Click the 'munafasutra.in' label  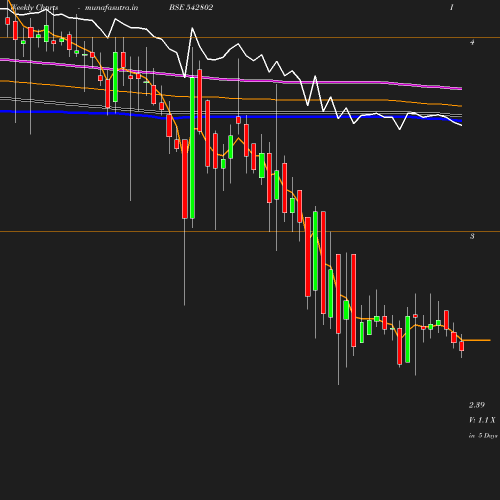tap(111, 7)
